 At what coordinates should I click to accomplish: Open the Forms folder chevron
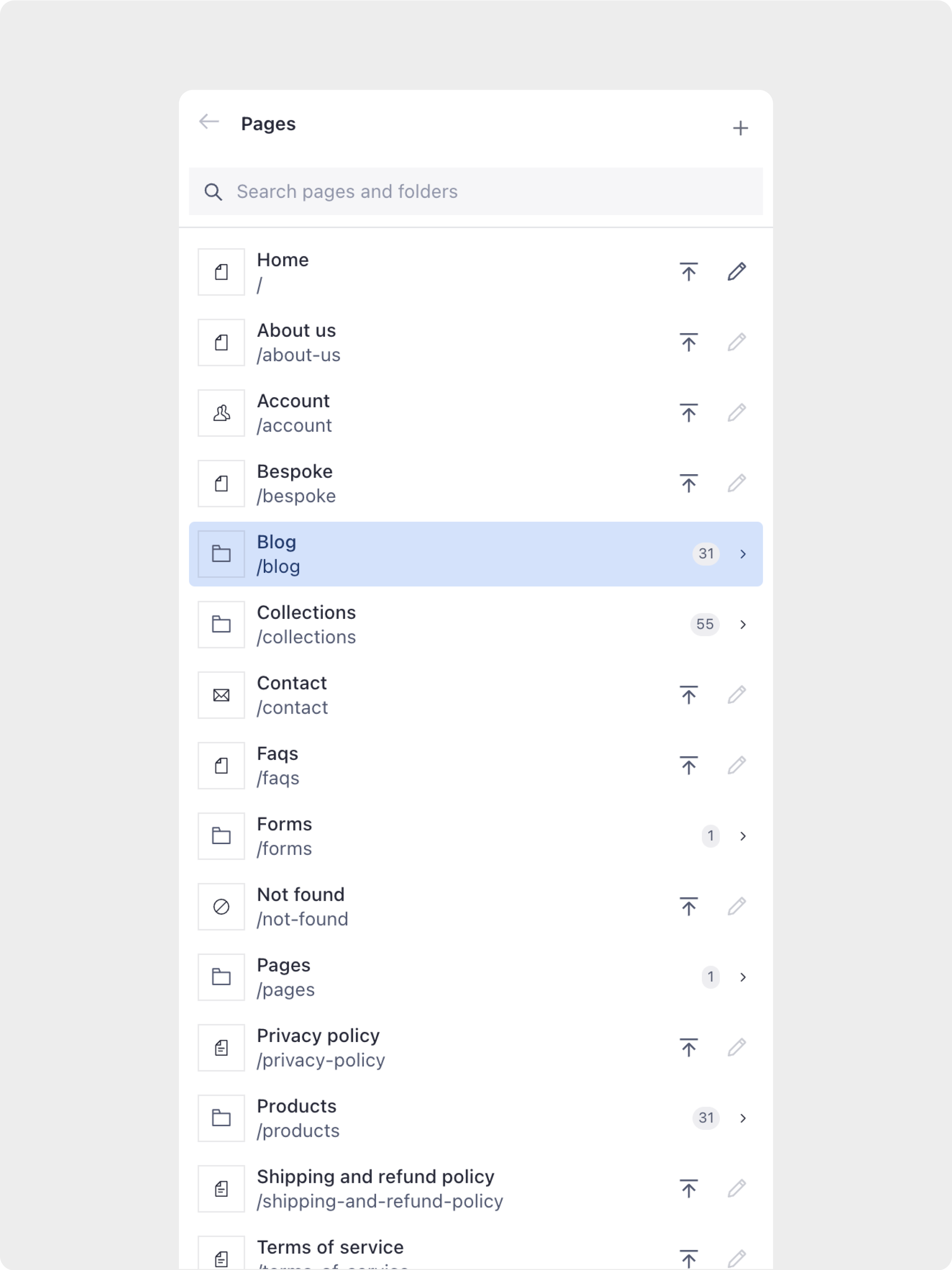[743, 836]
